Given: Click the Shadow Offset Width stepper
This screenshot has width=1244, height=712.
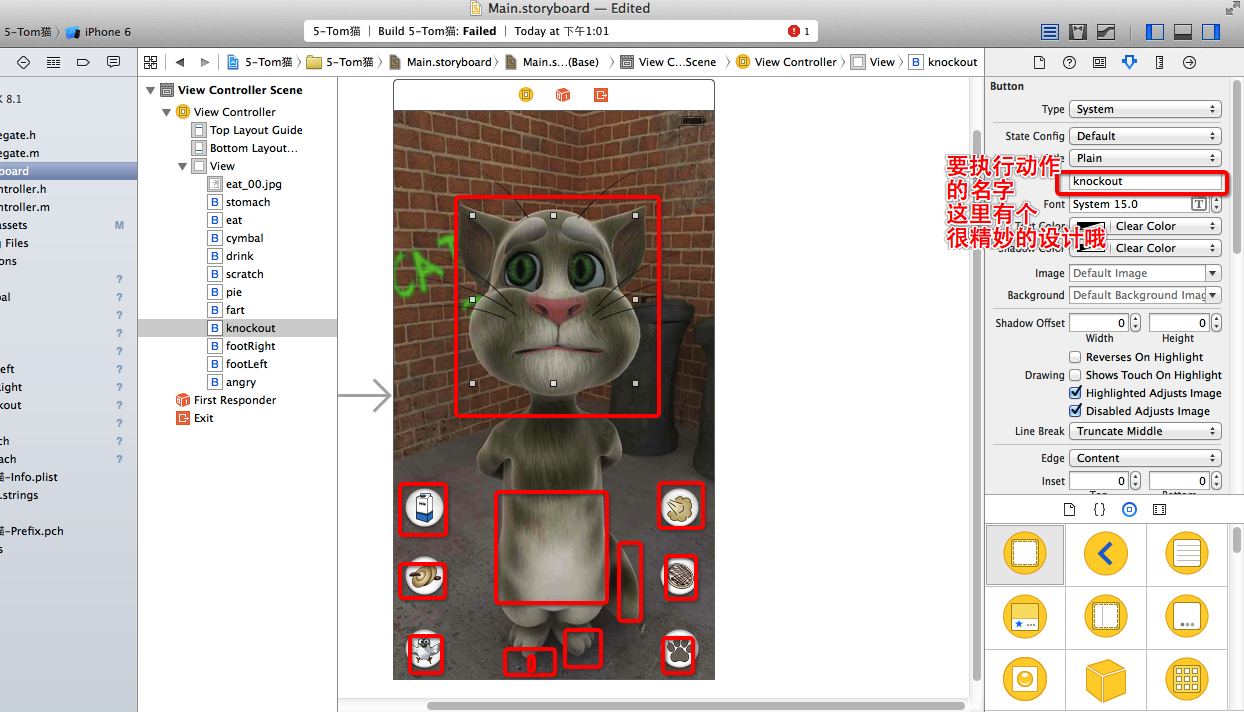Looking at the screenshot, I should coord(1136,323).
